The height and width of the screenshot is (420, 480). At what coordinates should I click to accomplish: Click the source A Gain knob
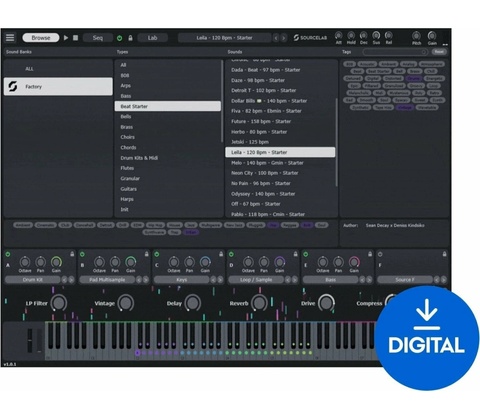56,262
